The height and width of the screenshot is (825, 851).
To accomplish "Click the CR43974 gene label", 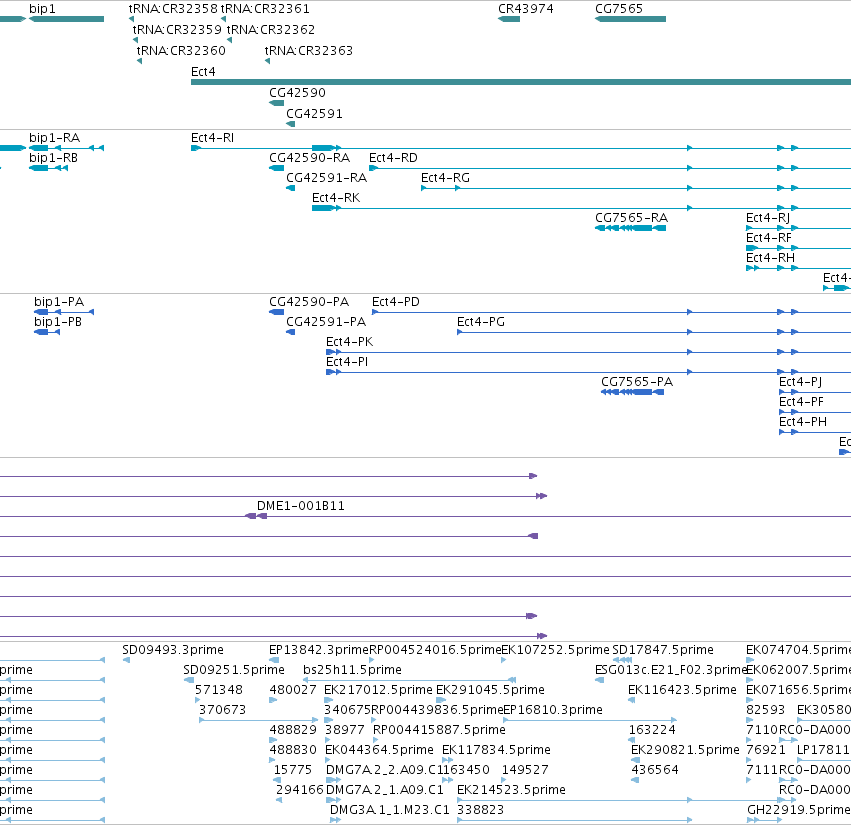I will [525, 9].
